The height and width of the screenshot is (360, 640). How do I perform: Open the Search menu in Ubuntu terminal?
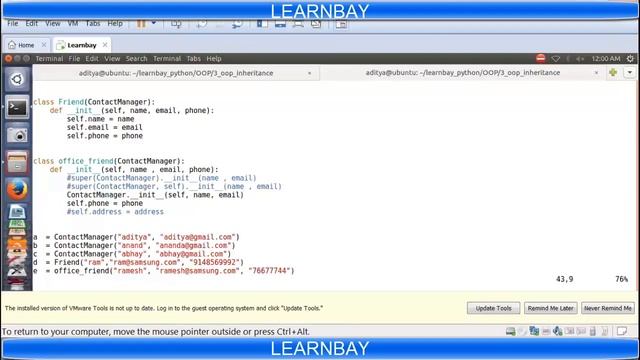136,59
